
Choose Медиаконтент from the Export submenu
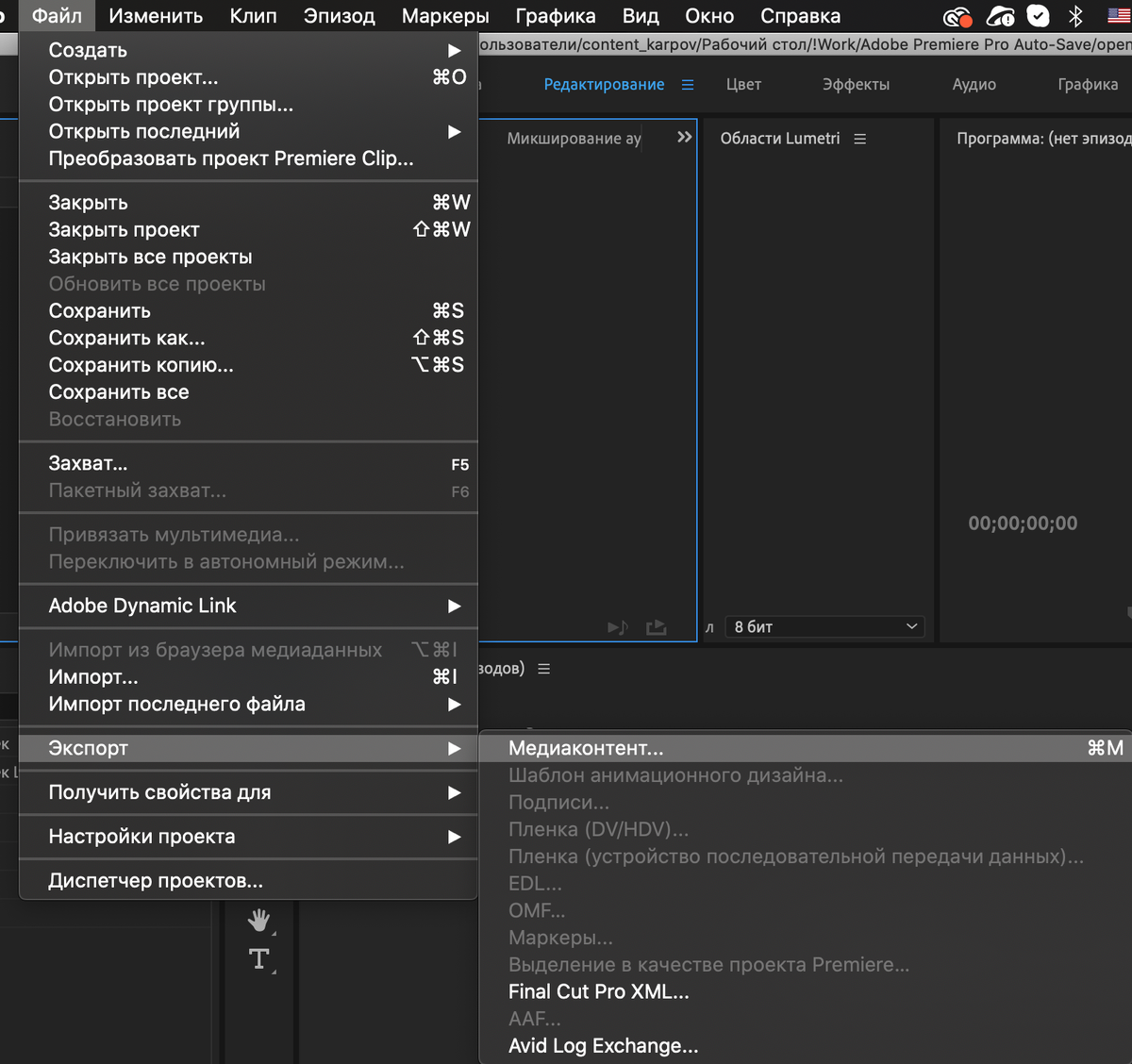tap(586, 748)
